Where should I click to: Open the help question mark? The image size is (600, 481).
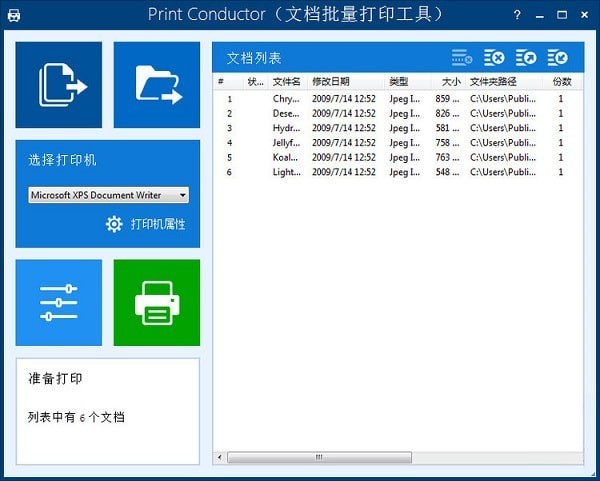(517, 15)
